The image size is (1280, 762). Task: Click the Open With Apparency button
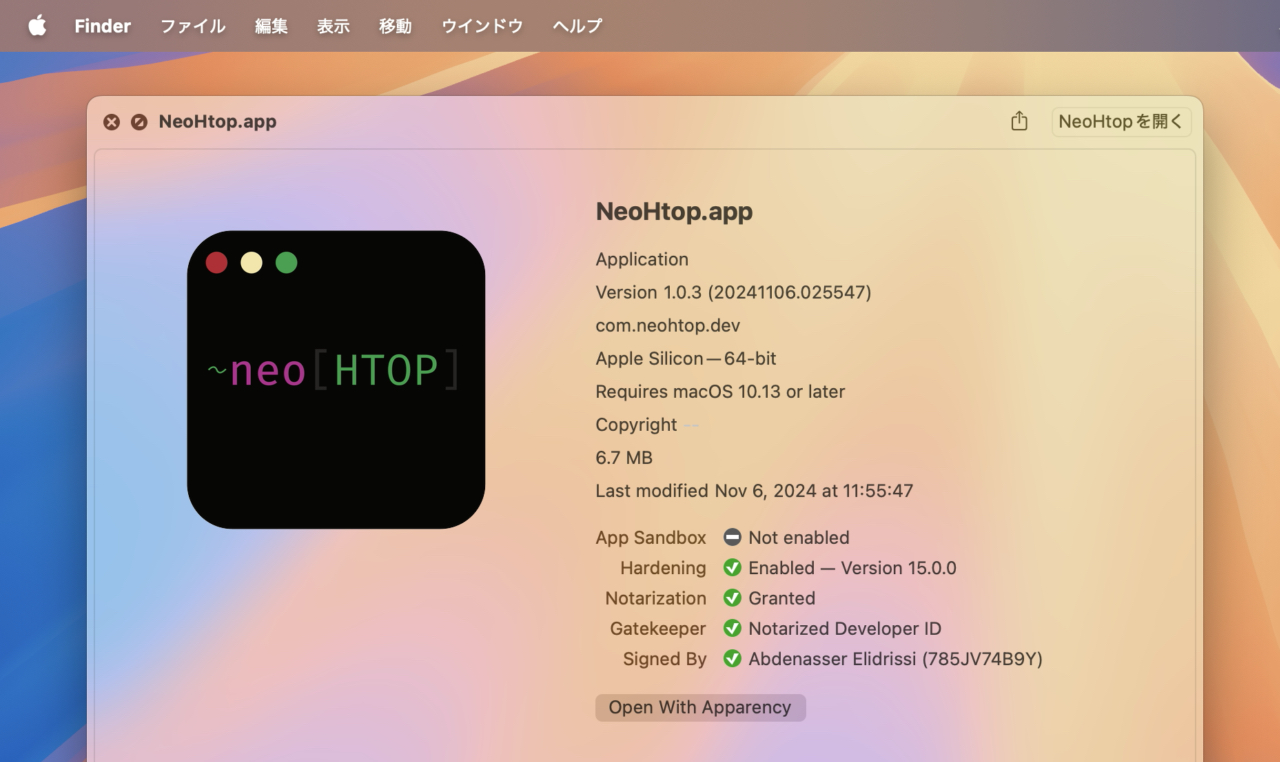pos(700,707)
